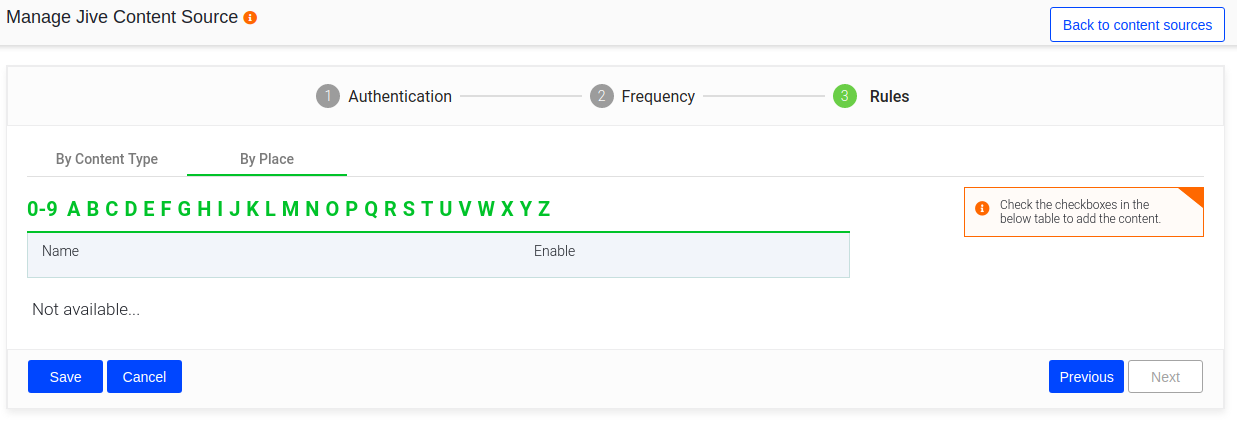1237x423 pixels.
Task: Select the By Place tab
Action: tap(267, 159)
